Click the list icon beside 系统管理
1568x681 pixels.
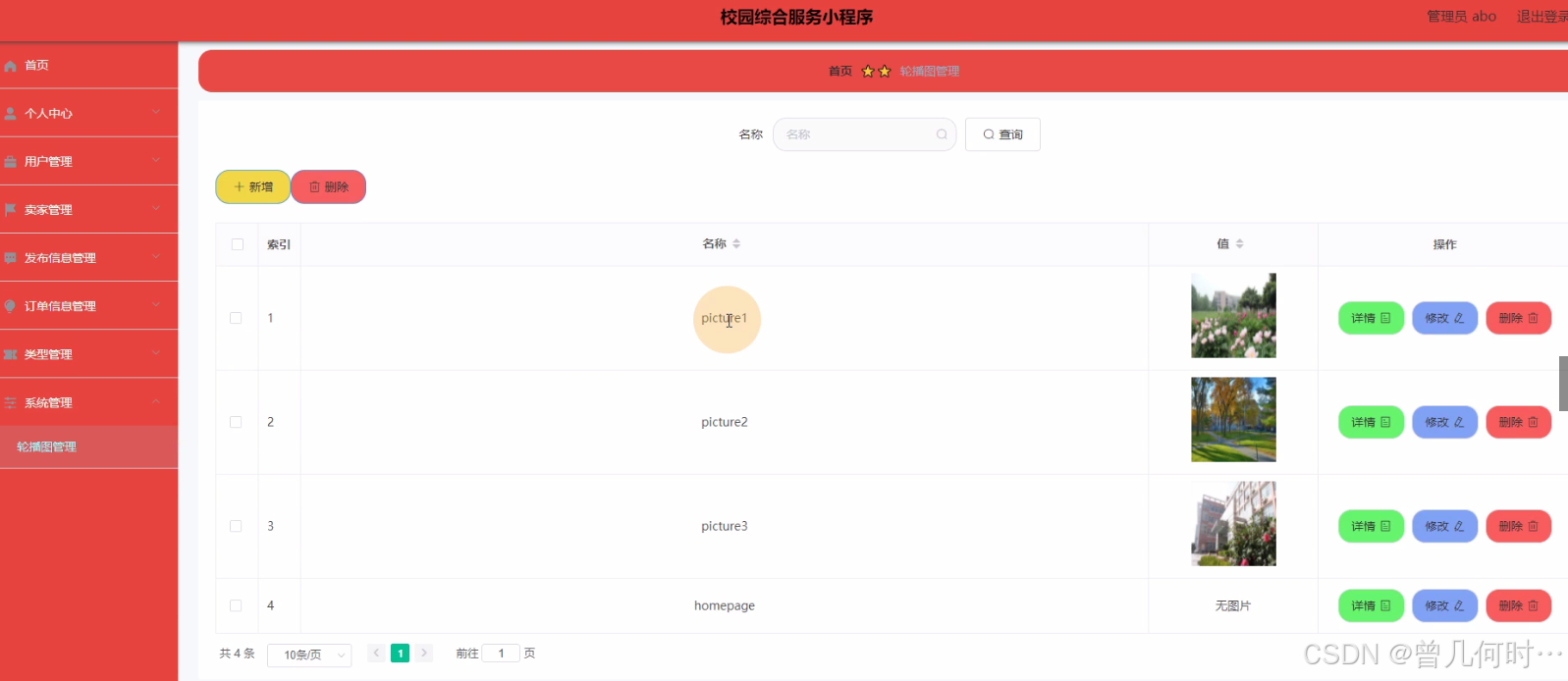click(10, 402)
